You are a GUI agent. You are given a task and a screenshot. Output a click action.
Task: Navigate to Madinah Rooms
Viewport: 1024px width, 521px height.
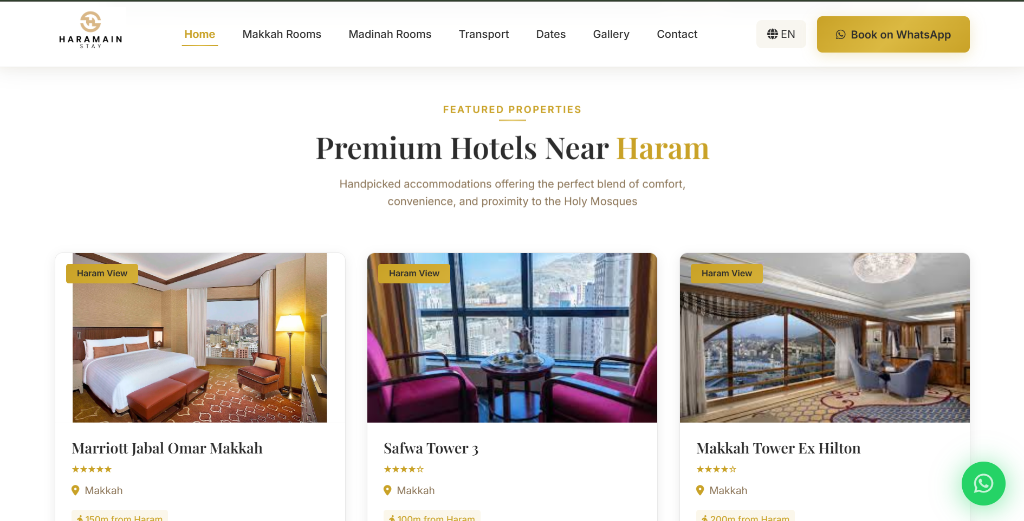(x=390, y=34)
